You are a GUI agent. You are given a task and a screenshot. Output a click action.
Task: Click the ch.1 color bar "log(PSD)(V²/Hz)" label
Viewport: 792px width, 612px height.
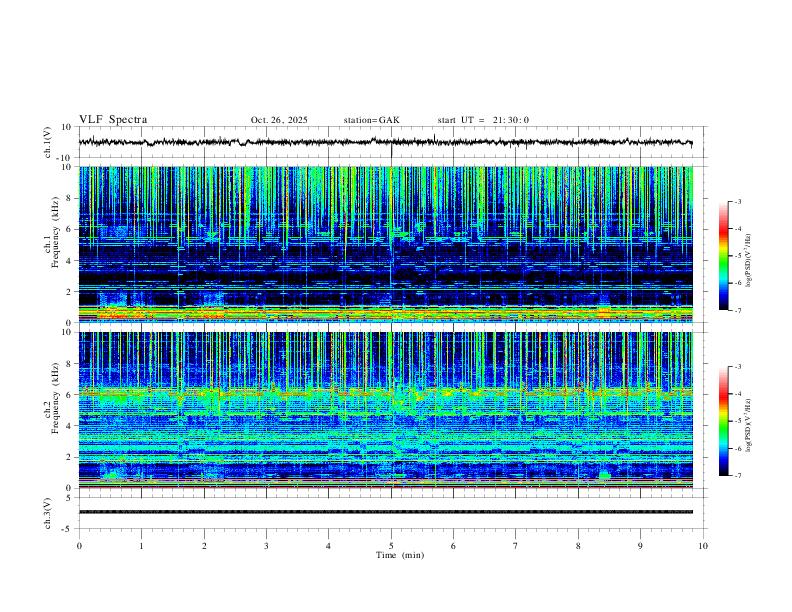click(x=750, y=260)
